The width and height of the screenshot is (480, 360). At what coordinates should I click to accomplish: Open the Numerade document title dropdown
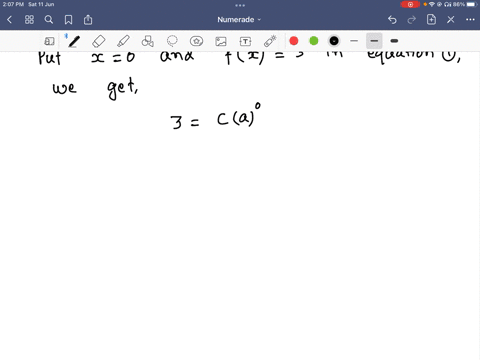[239, 20]
